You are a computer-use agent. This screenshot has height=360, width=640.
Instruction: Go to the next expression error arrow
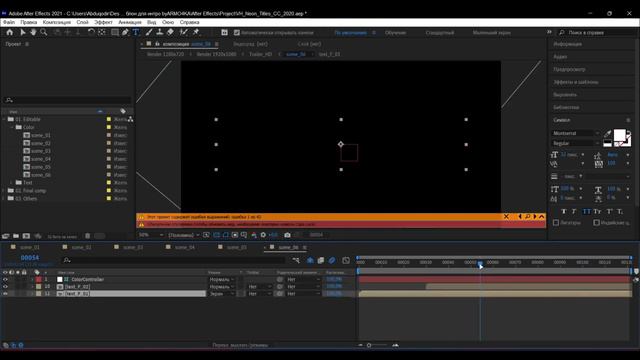535,217
